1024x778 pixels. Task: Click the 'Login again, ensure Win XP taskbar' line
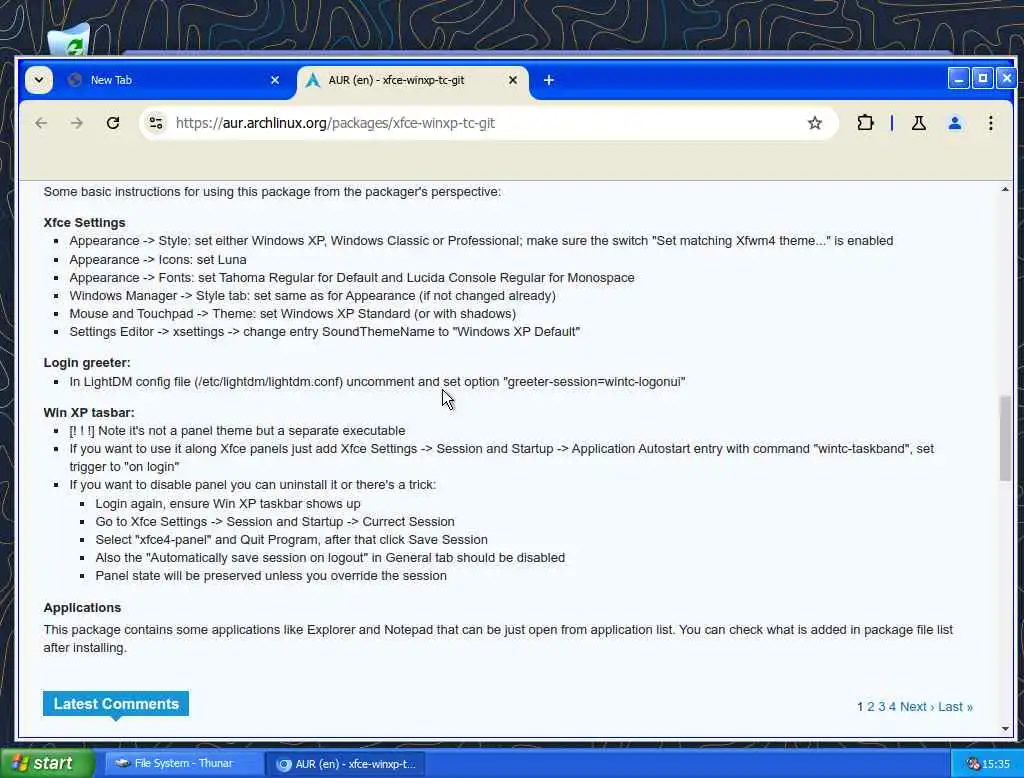(228, 504)
